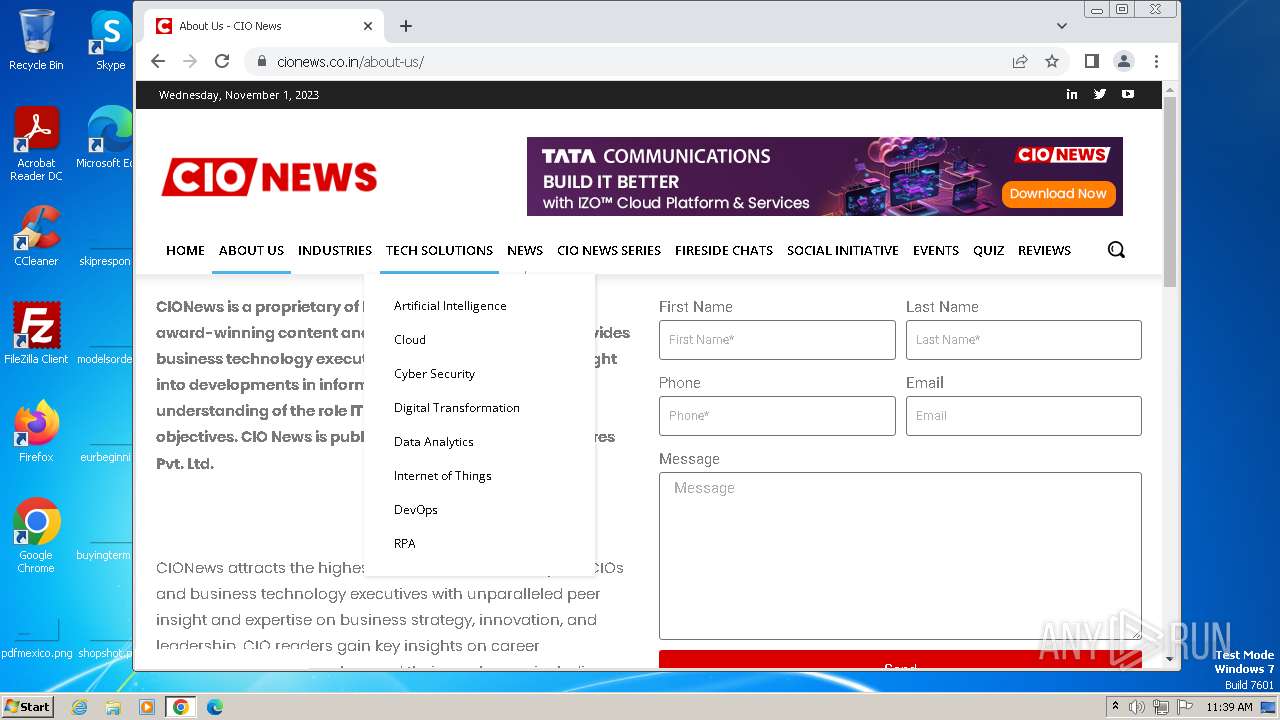Click the CIO News logo
The image size is (1280, 720).
point(269,177)
